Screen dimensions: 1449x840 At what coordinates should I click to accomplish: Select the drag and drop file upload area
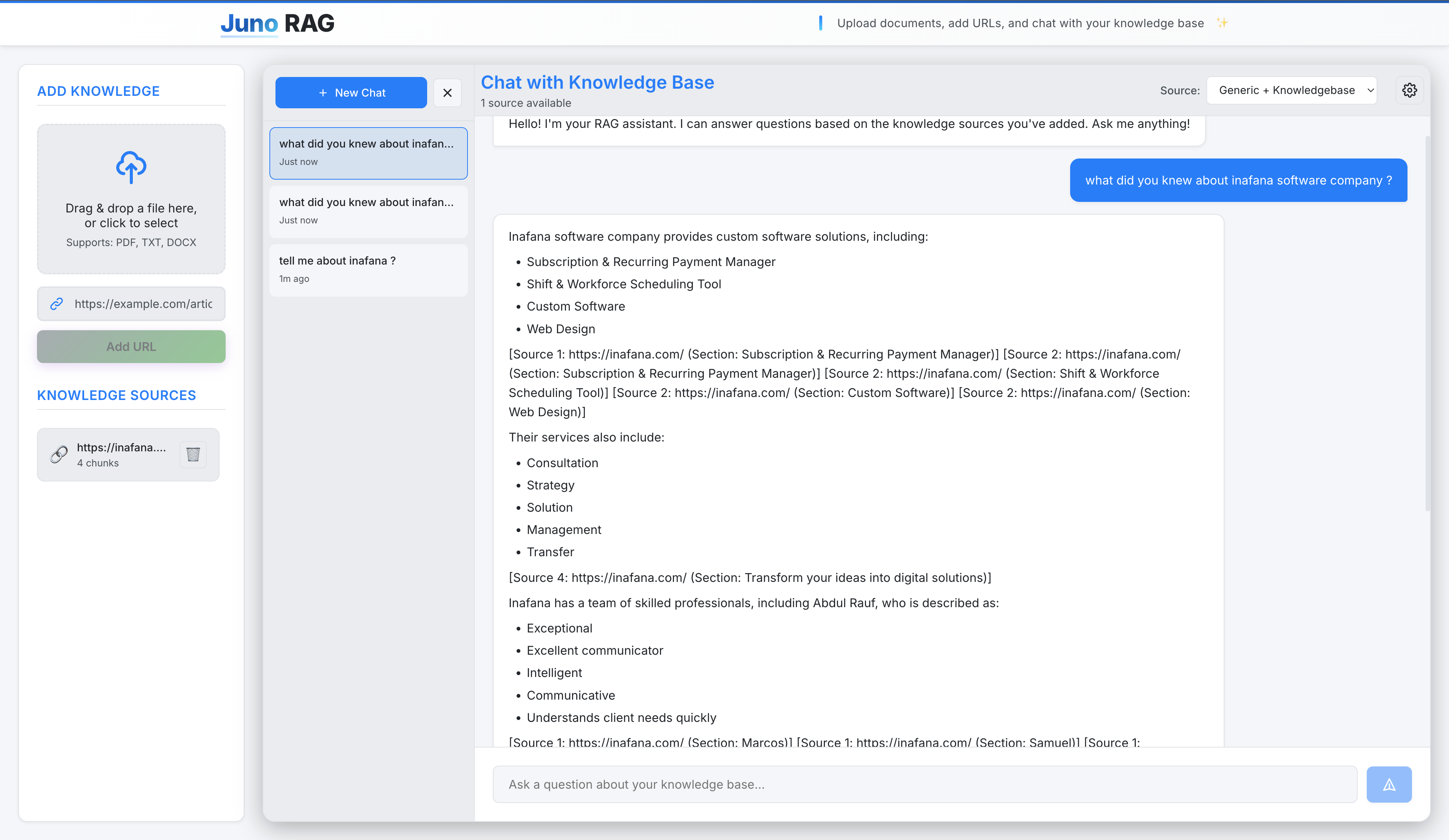(x=131, y=199)
